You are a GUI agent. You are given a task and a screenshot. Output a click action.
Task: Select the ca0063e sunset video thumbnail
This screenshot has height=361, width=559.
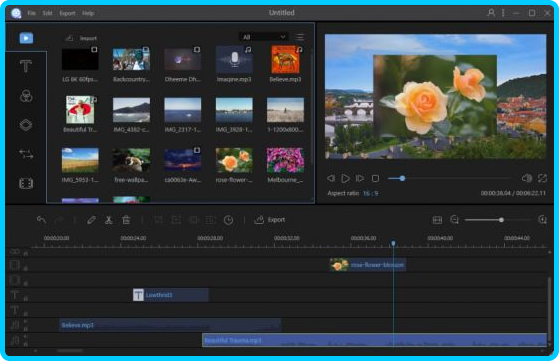183,160
